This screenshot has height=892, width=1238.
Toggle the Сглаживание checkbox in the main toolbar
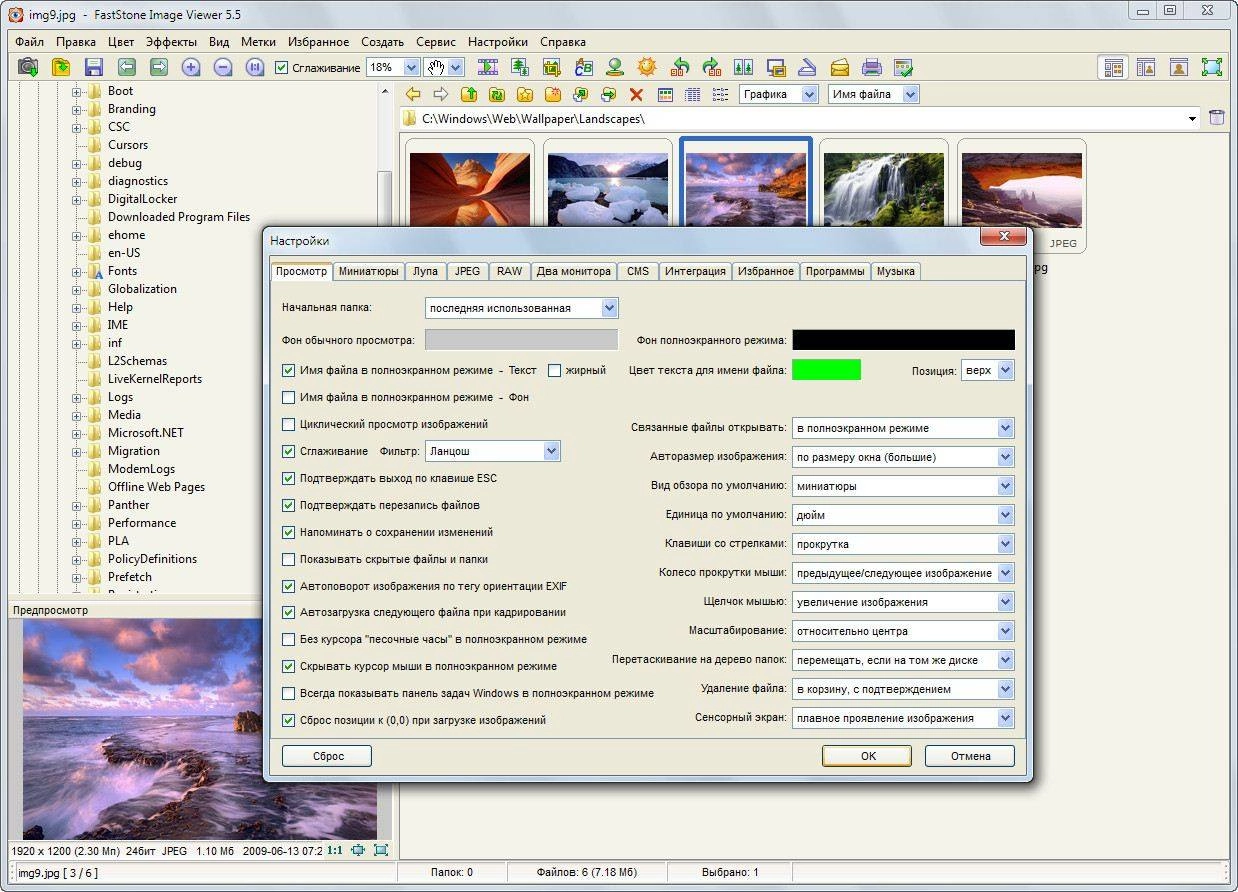pos(281,68)
